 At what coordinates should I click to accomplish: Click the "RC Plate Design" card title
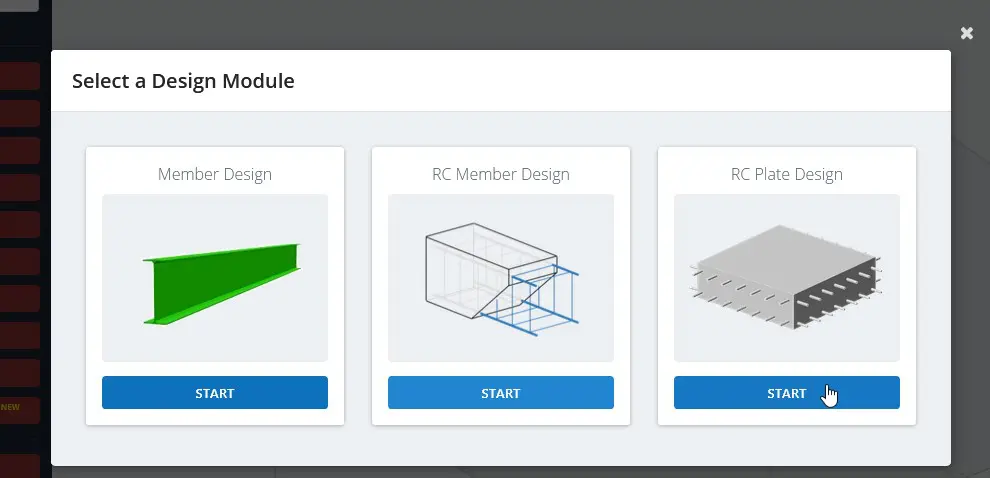(x=786, y=174)
